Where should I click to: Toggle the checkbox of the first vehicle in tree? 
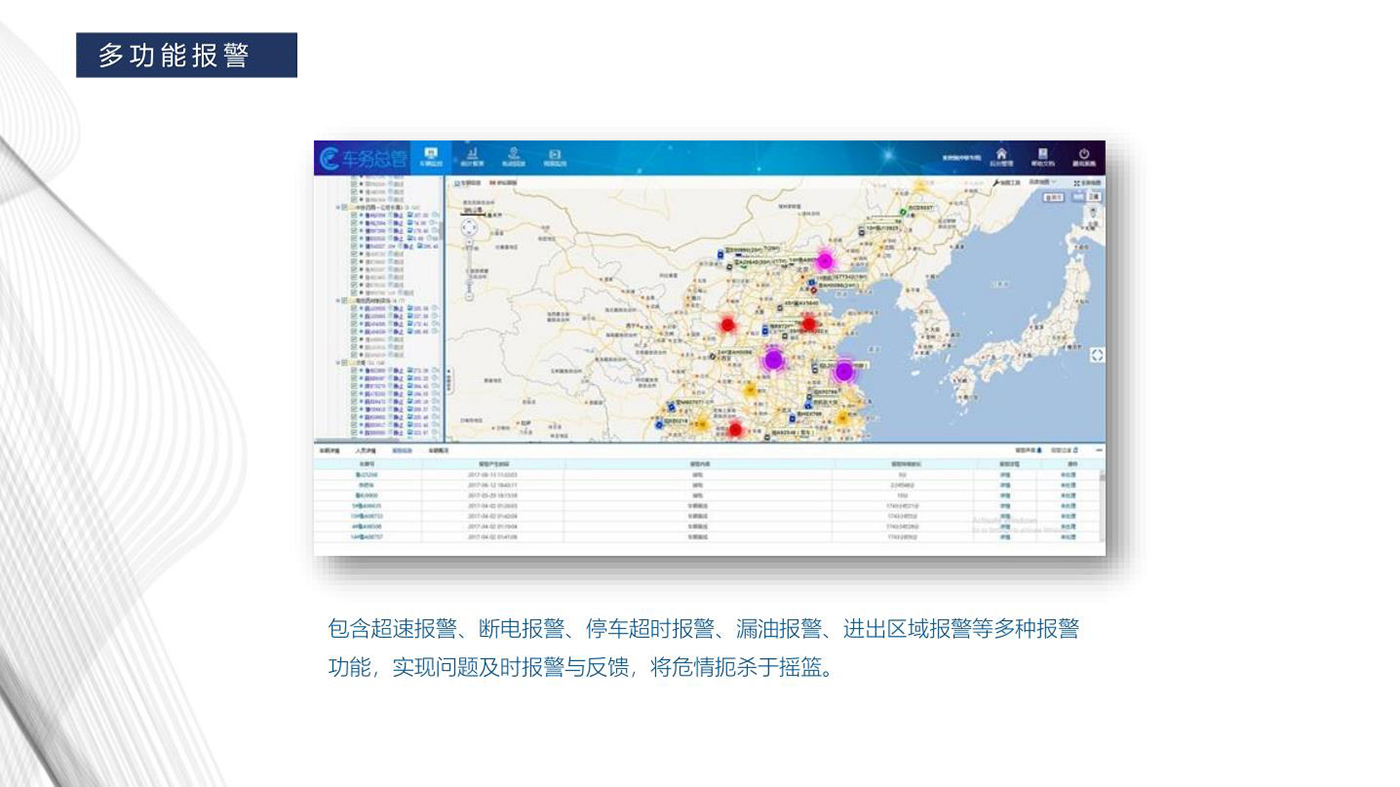[354, 184]
